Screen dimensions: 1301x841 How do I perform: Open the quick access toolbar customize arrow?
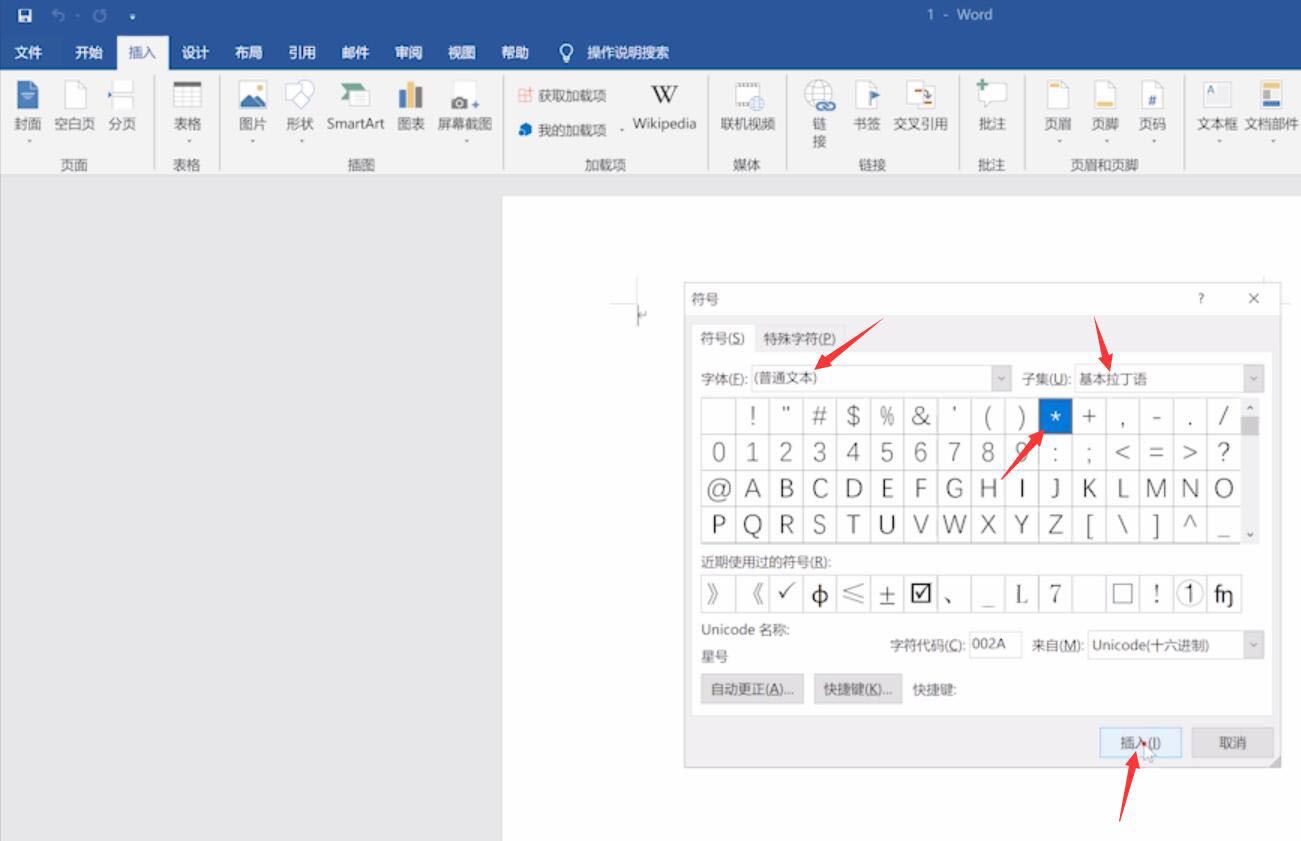[x=133, y=16]
